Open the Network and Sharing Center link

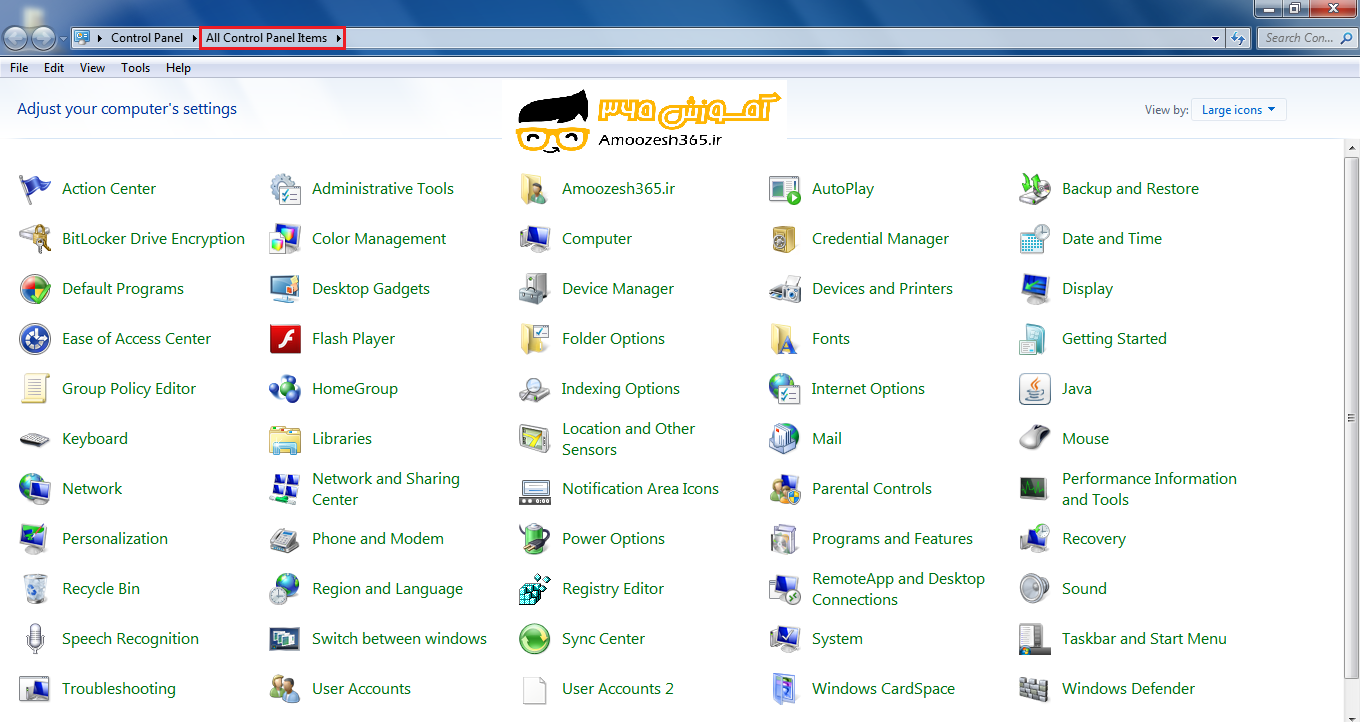click(x=386, y=489)
